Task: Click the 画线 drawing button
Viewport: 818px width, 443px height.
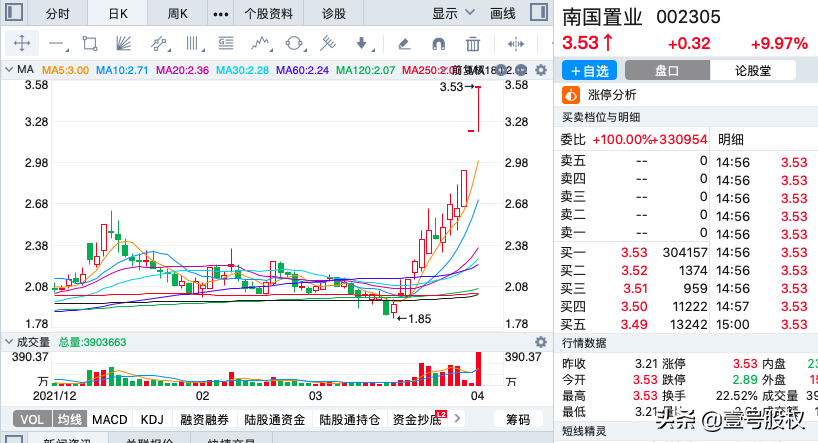Action: [x=502, y=14]
